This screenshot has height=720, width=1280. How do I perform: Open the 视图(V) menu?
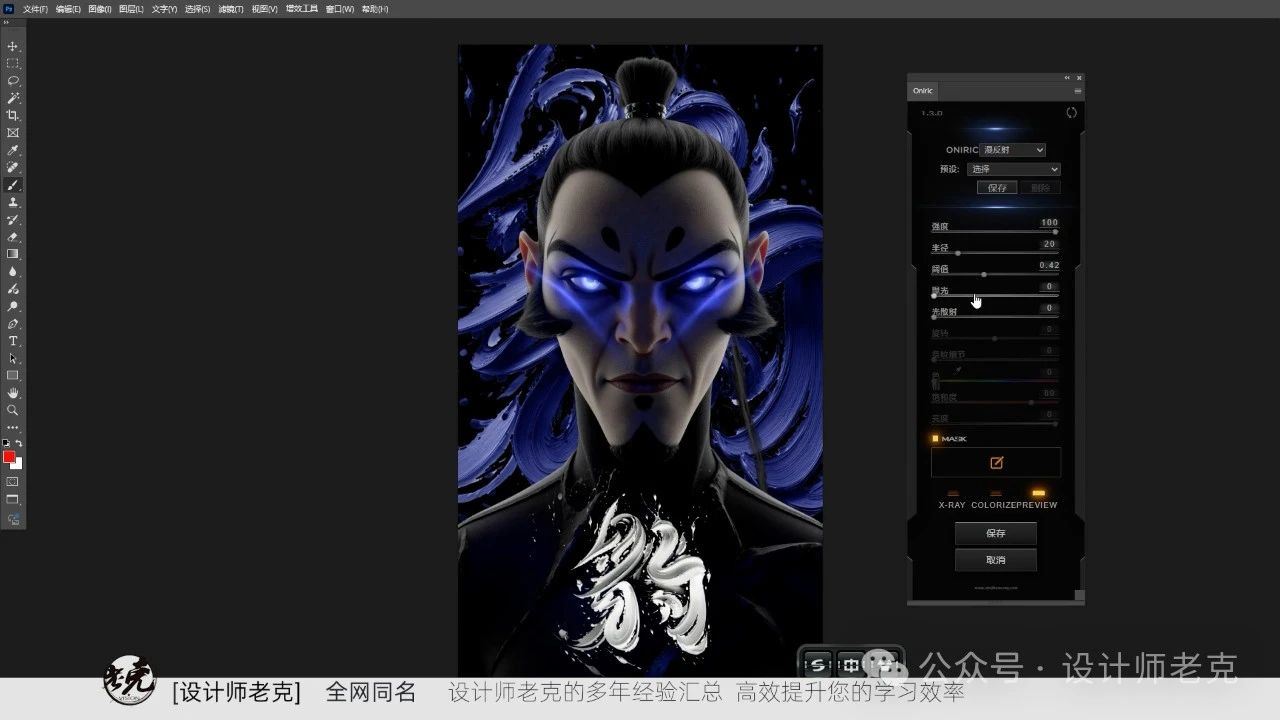pos(265,9)
